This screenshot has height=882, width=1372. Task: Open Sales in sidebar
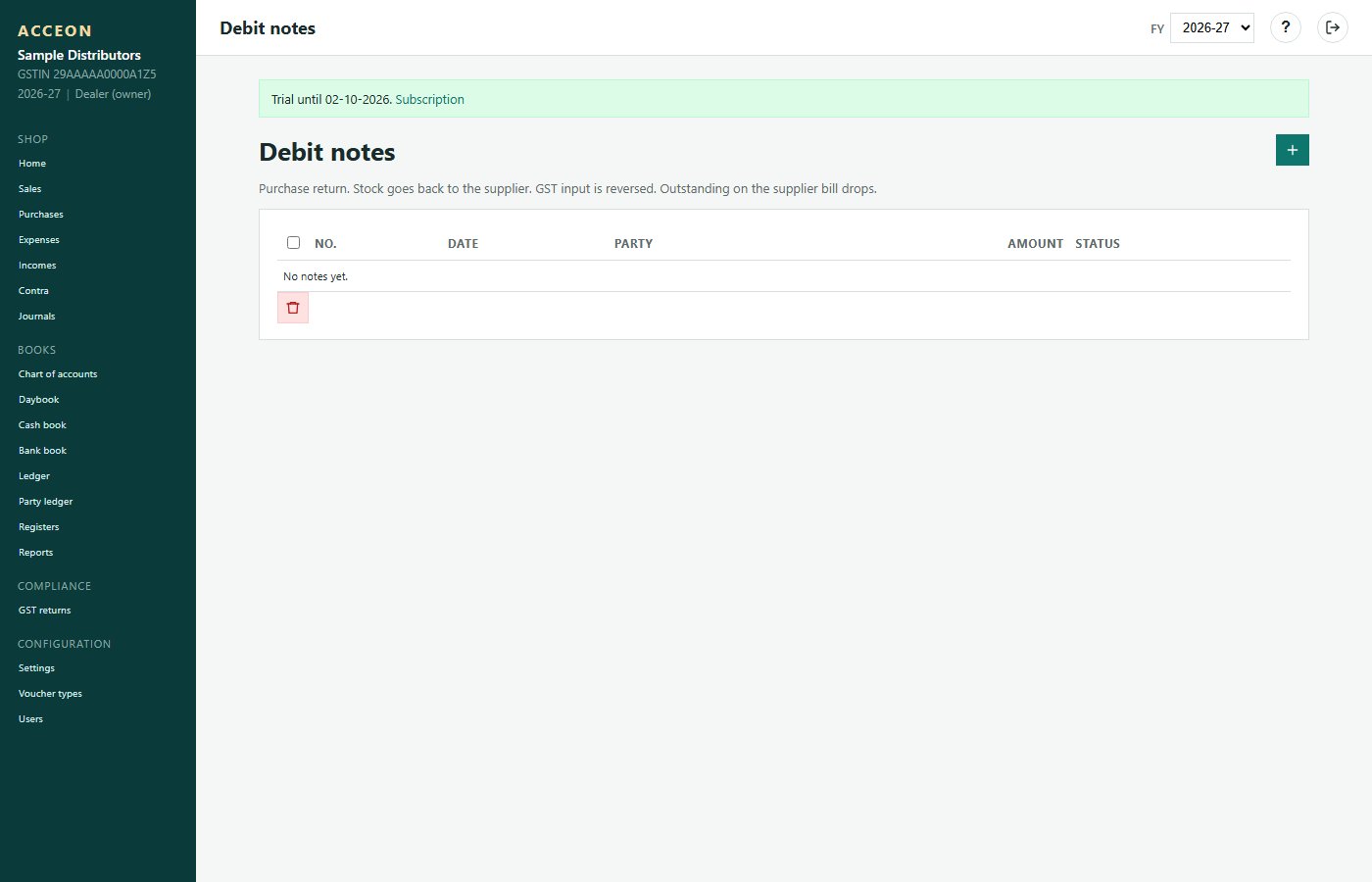click(30, 189)
